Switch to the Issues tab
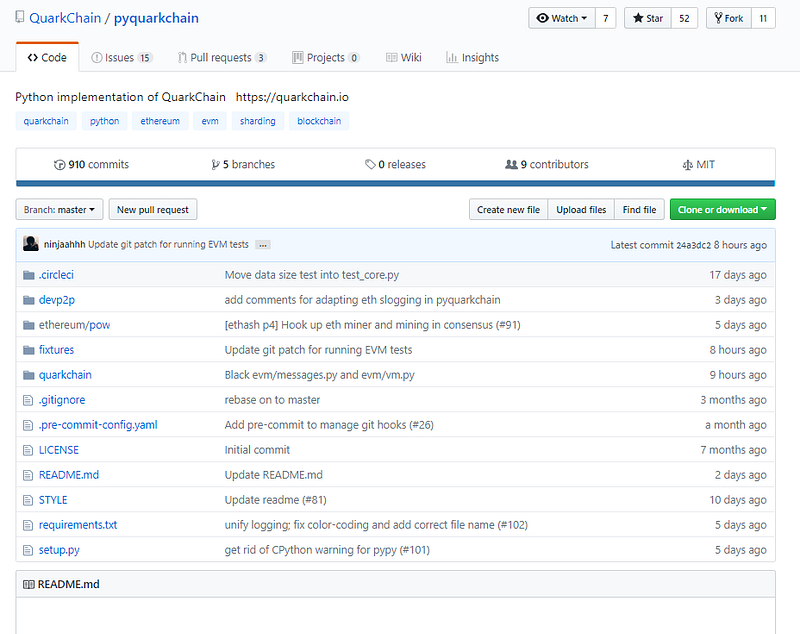 (x=121, y=58)
